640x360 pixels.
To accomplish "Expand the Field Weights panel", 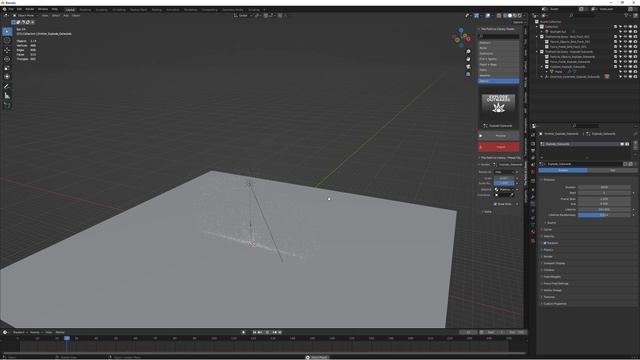I will click(551, 277).
